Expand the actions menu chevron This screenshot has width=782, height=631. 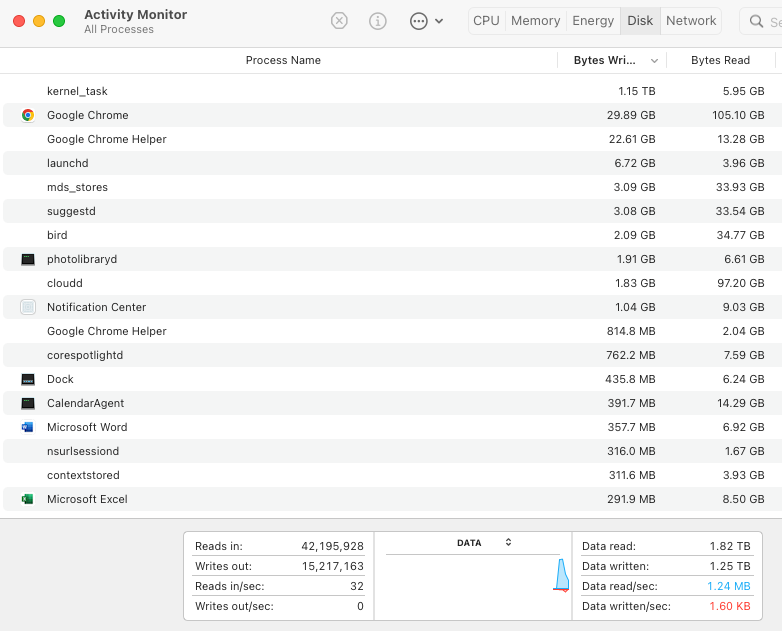click(x=439, y=21)
